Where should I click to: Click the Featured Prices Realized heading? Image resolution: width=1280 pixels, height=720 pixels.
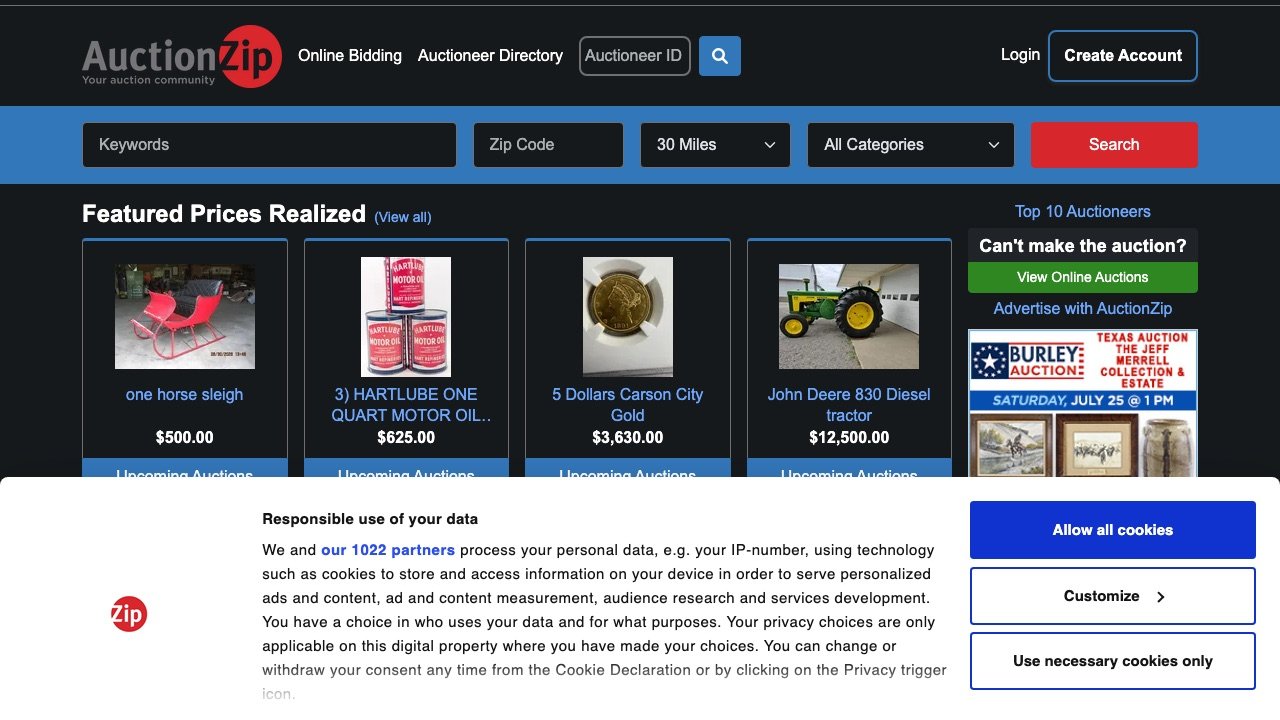(x=224, y=214)
